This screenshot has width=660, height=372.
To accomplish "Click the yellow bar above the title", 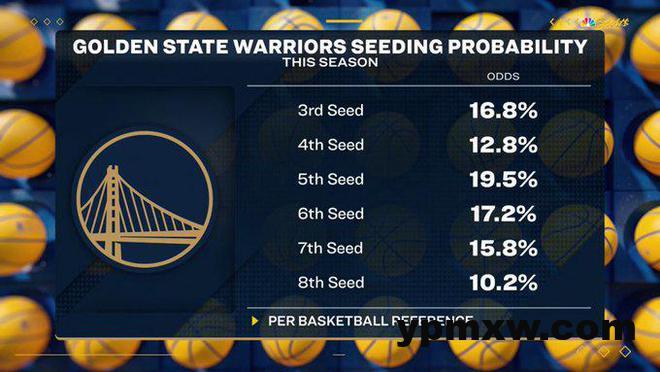I will [x=344, y=21].
